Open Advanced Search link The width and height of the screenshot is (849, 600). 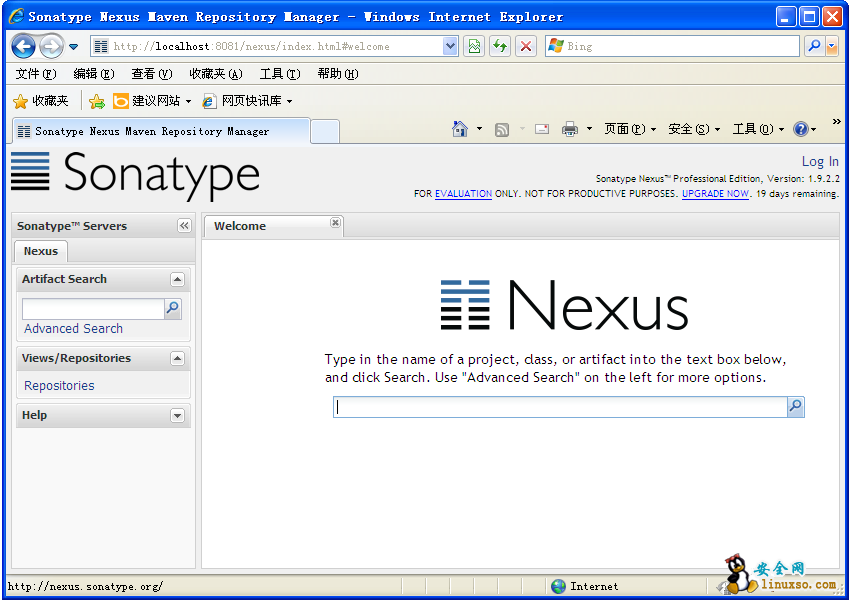point(73,329)
